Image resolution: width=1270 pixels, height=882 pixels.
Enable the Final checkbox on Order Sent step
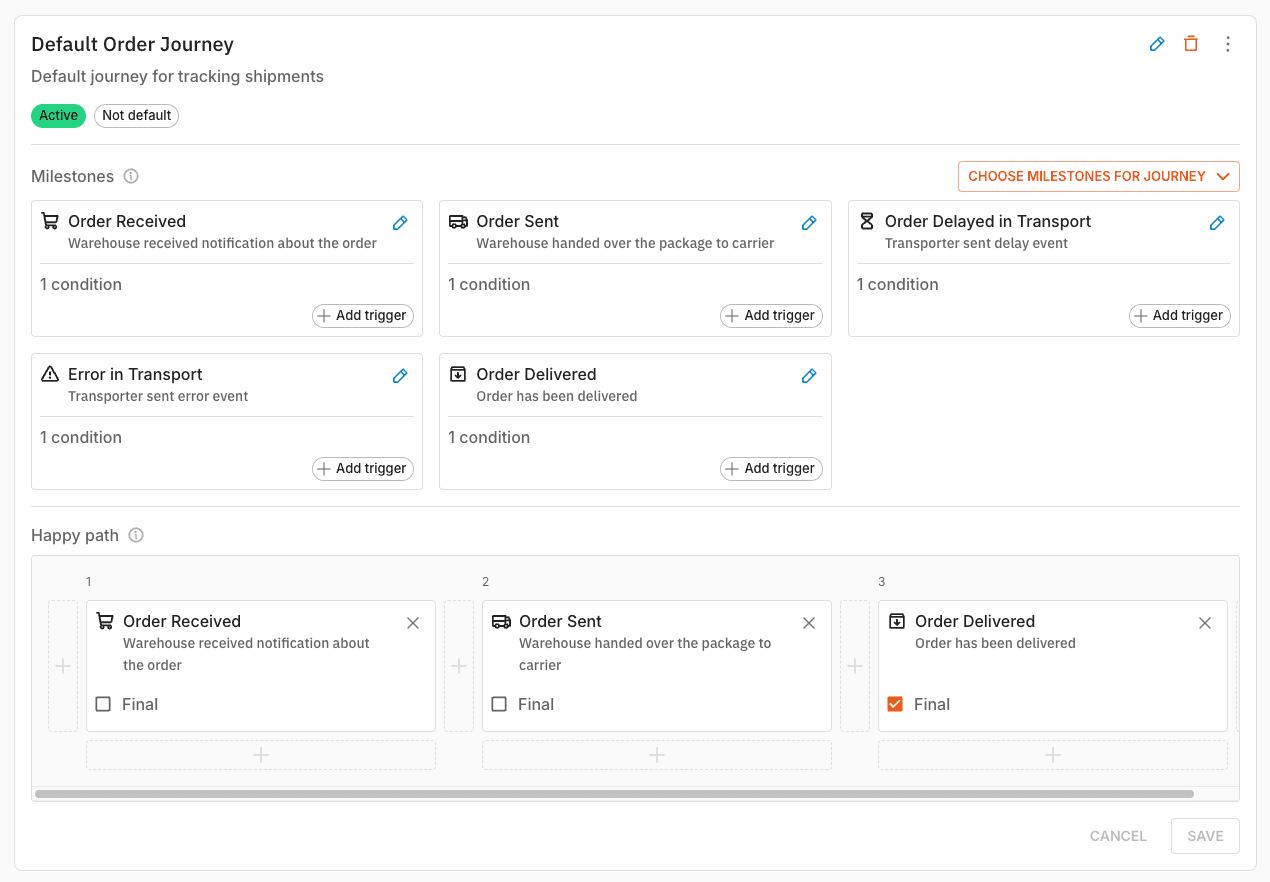498,704
